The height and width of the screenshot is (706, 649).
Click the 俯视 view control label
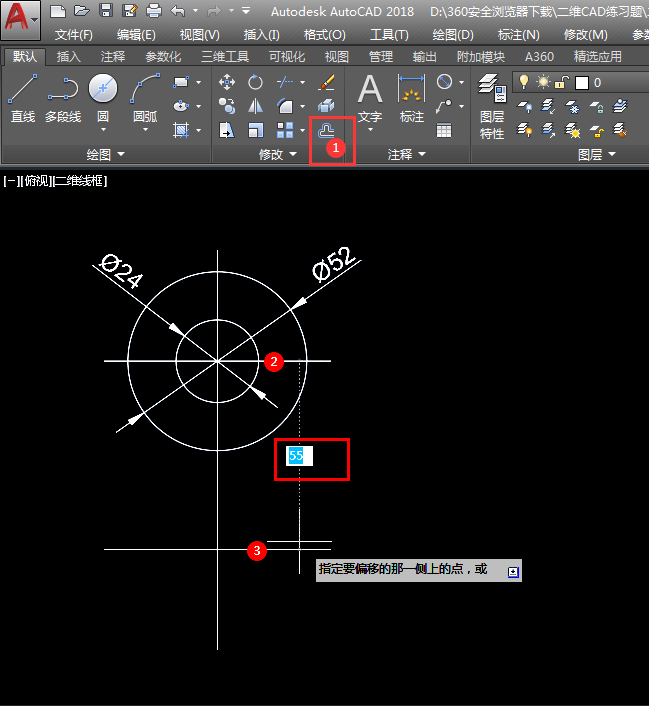[36, 181]
